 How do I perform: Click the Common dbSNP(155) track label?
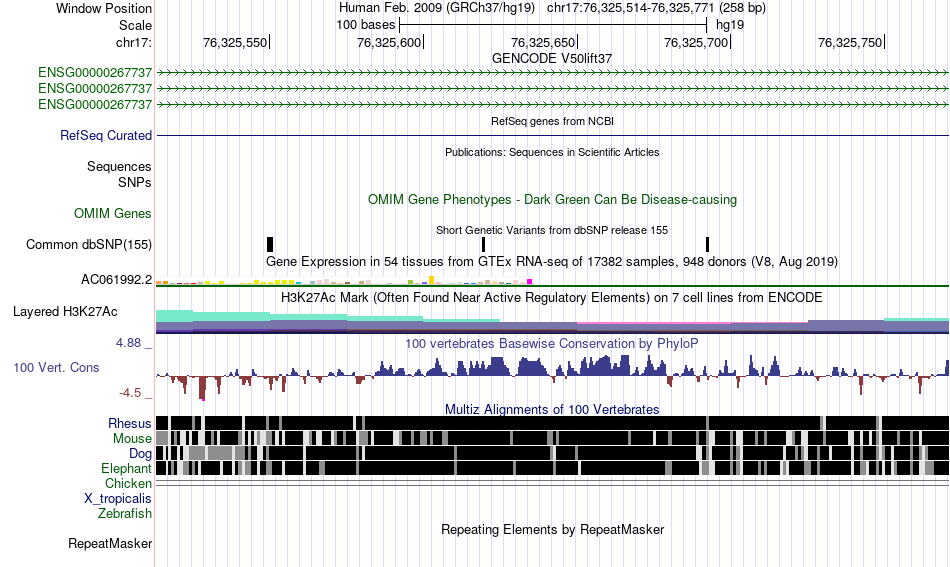(89, 244)
